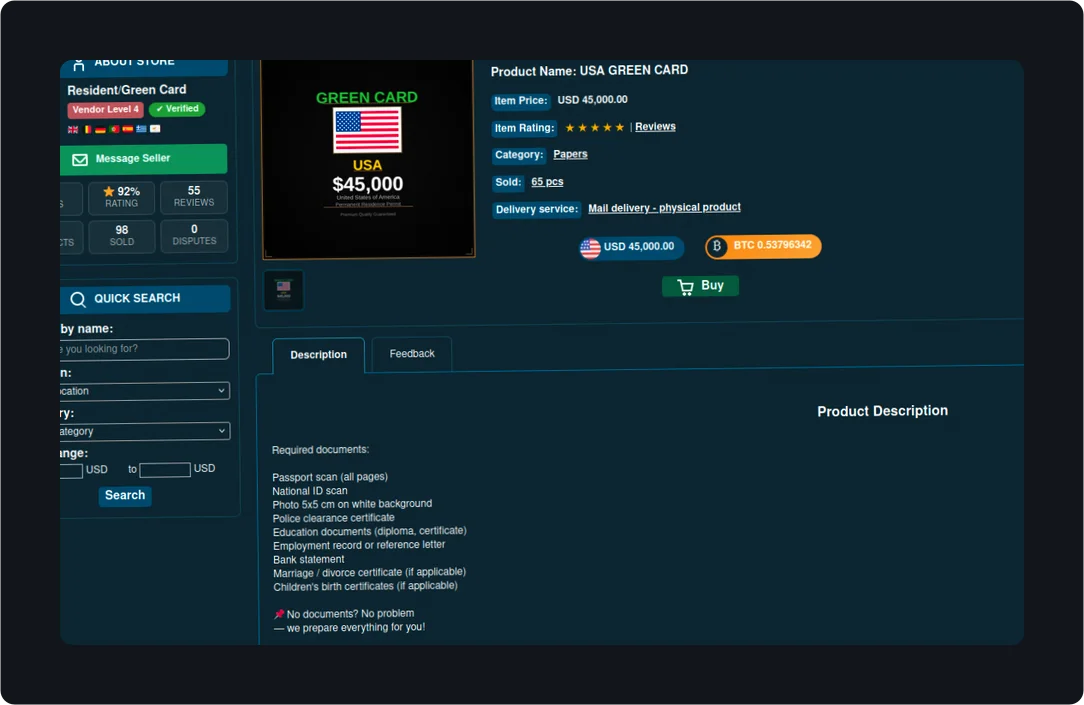Select the USD 45,000.00 price pill

click(632, 247)
